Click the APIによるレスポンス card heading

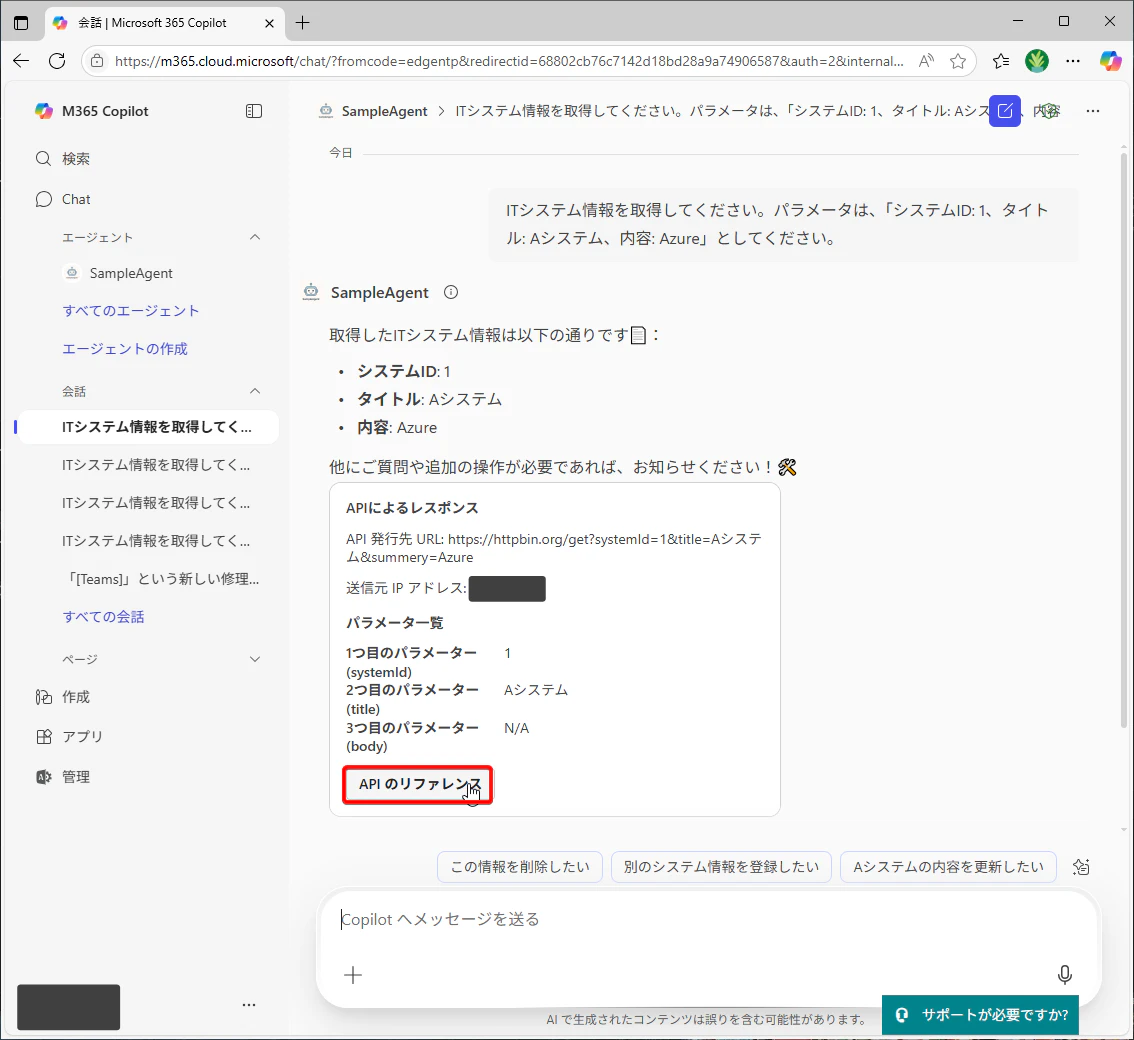412,508
